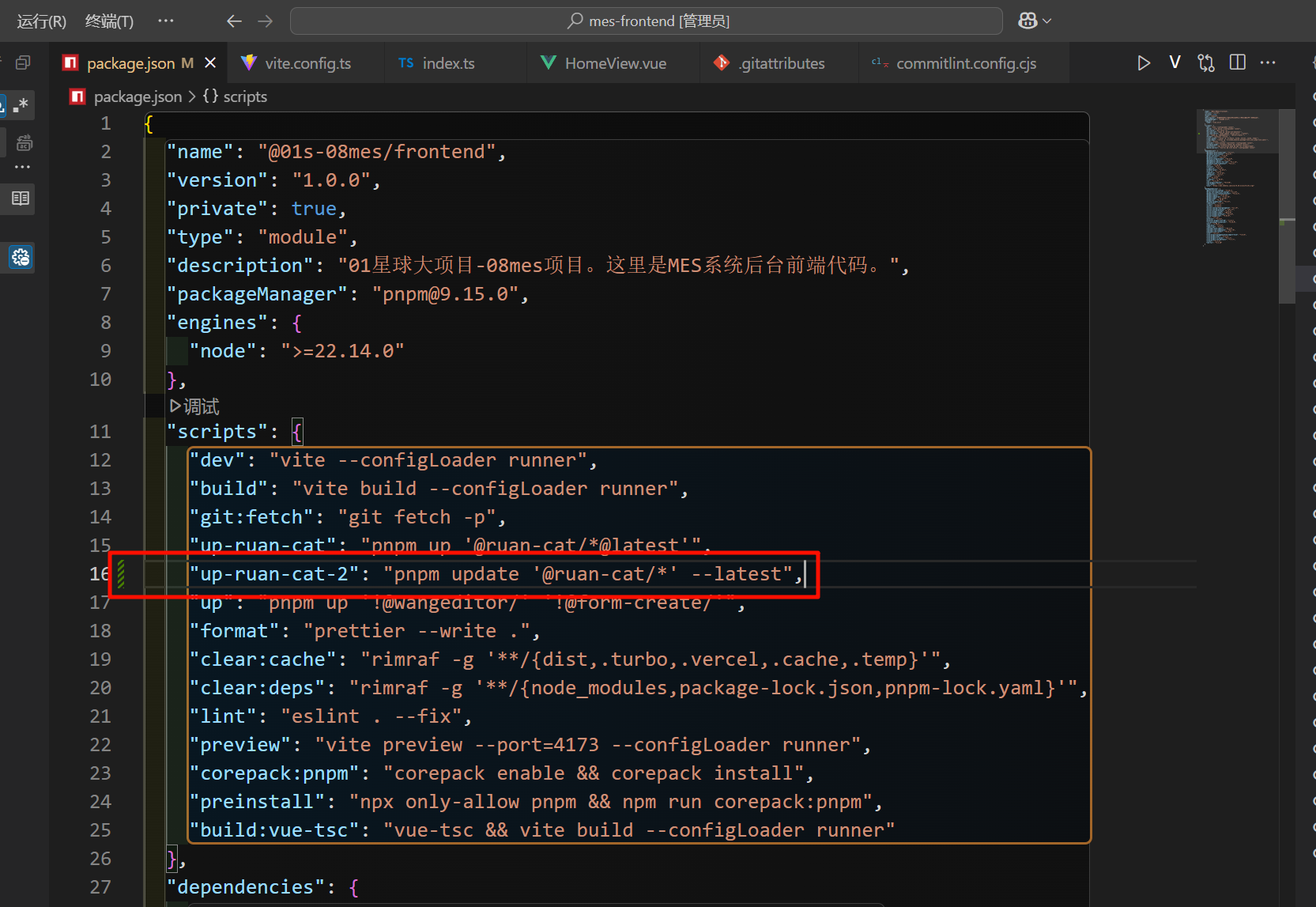The height and width of the screenshot is (907, 1316).
Task: Click the "preview" script key
Action: coord(239,745)
